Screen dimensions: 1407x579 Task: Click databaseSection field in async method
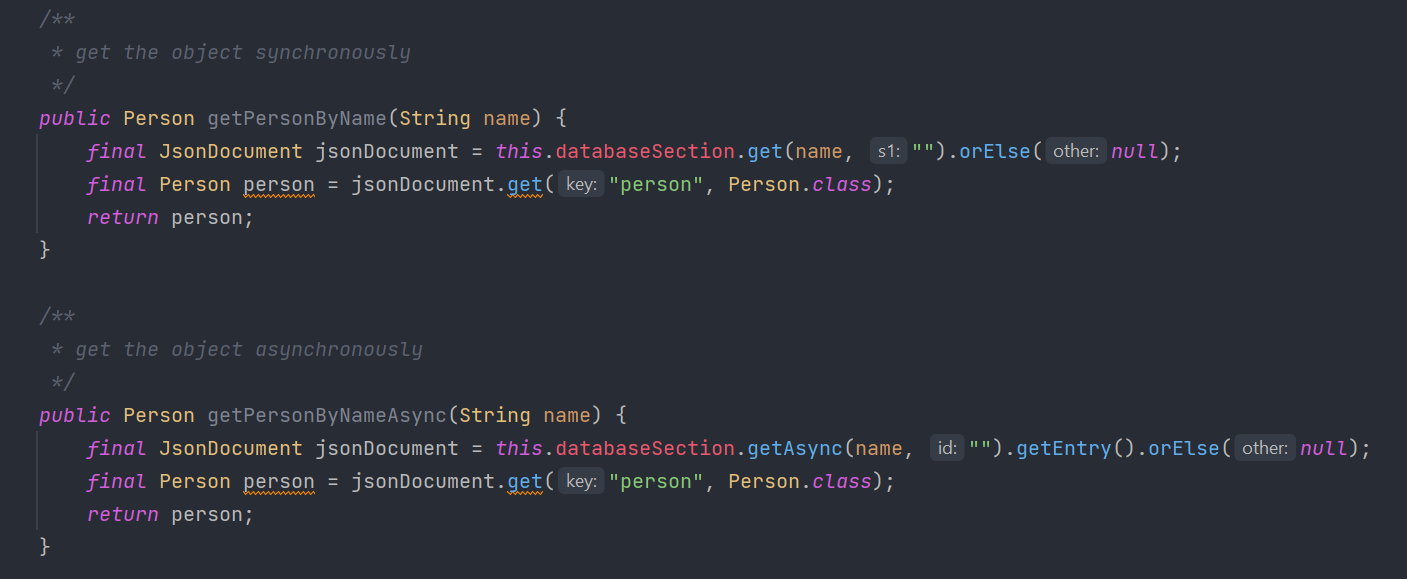646,448
